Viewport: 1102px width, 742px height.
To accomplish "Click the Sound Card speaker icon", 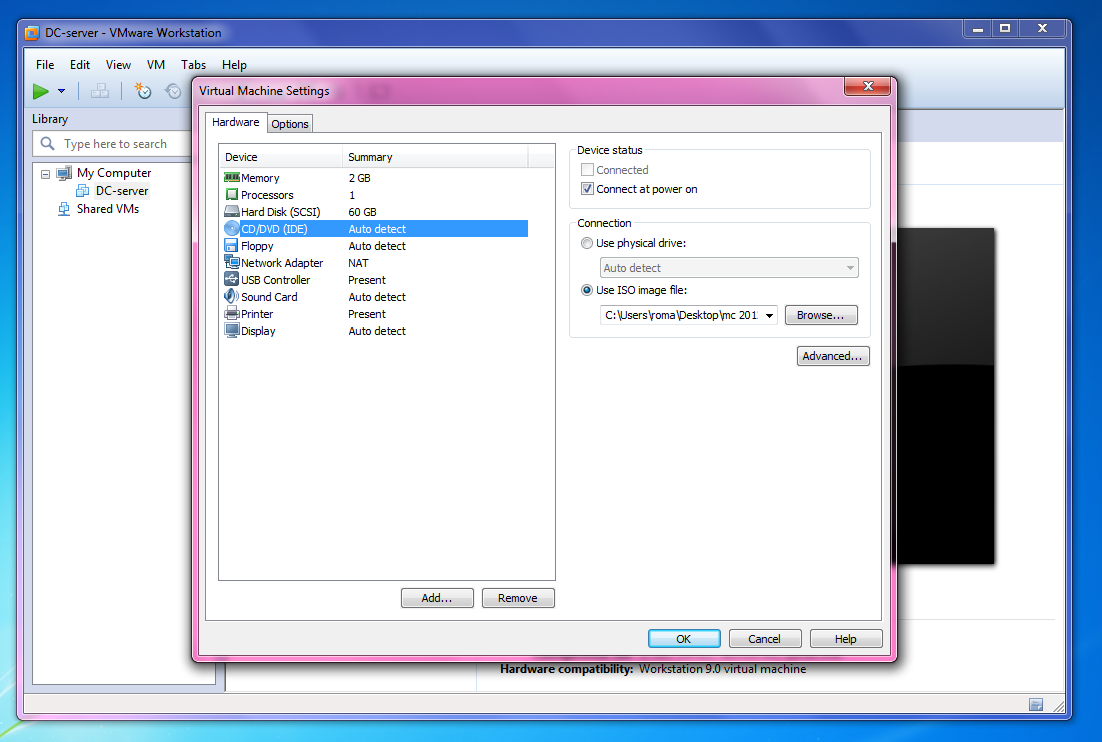I will click(231, 296).
